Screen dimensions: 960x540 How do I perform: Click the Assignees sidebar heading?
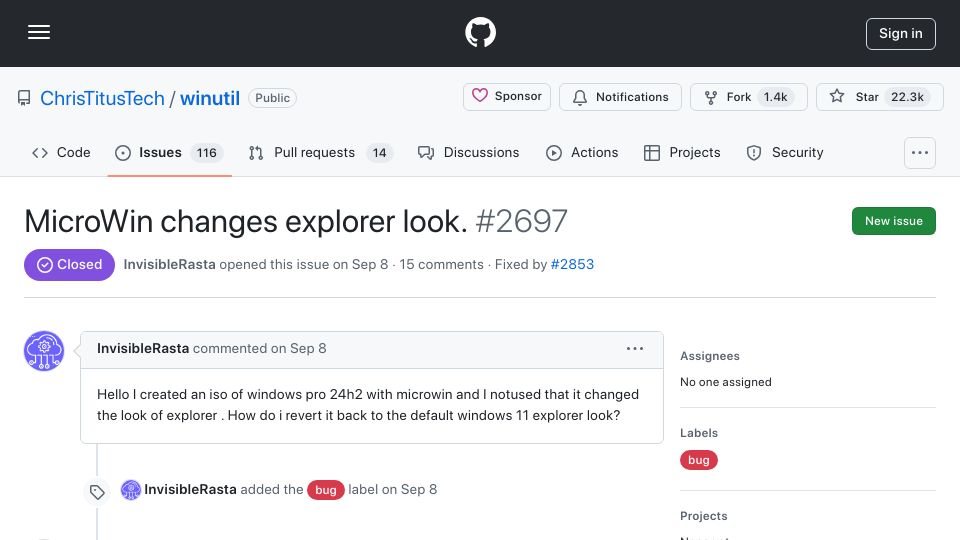(x=710, y=356)
